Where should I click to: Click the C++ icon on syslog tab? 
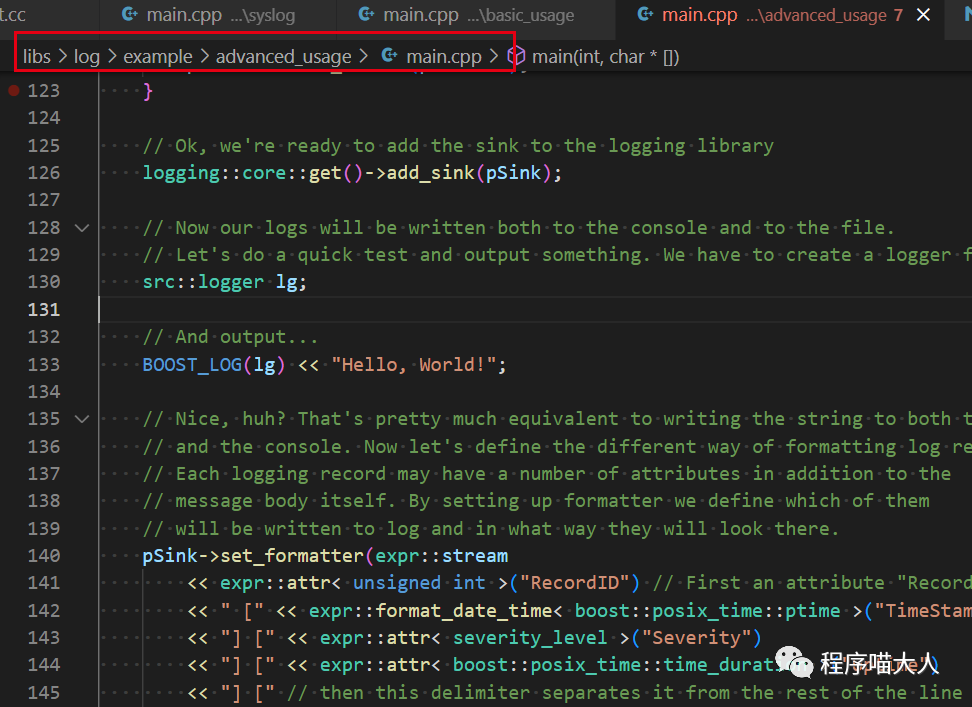click(129, 15)
